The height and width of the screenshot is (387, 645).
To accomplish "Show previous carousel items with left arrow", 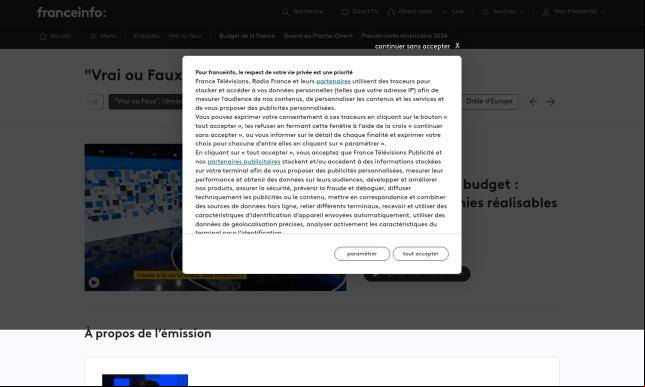I will point(533,102).
